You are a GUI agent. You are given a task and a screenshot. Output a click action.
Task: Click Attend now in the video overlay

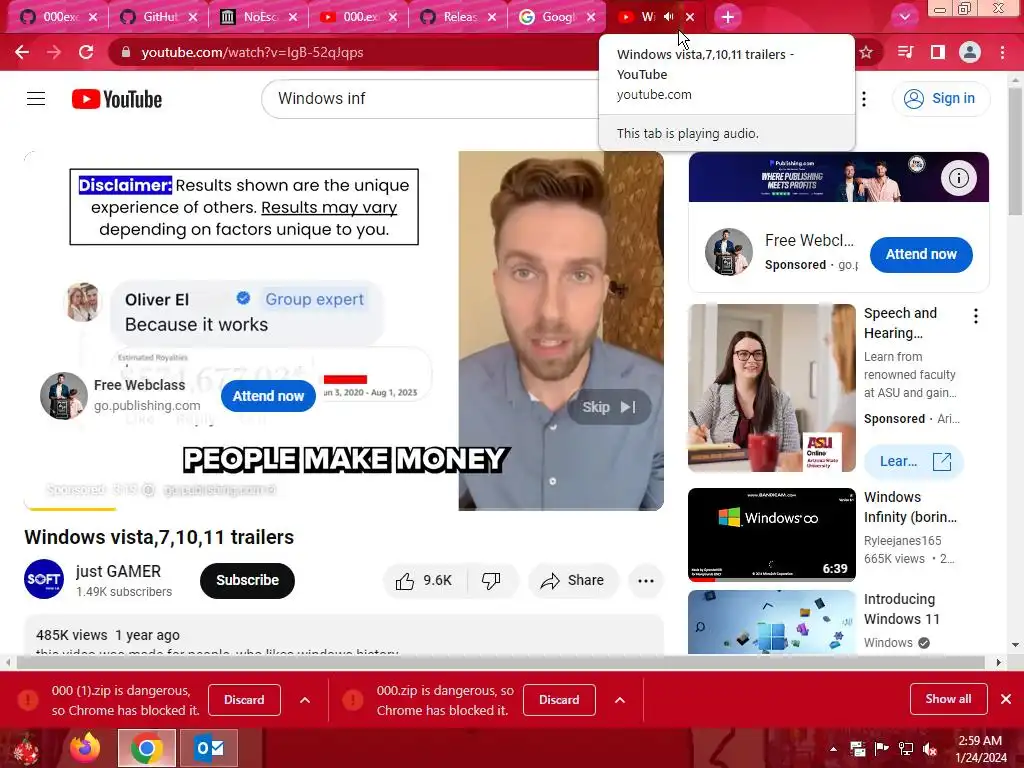[x=268, y=396]
